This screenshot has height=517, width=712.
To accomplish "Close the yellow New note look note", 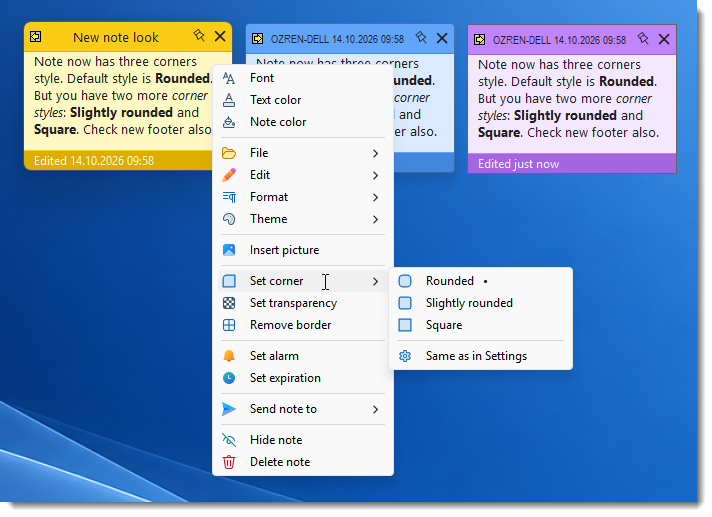I will (x=220, y=36).
